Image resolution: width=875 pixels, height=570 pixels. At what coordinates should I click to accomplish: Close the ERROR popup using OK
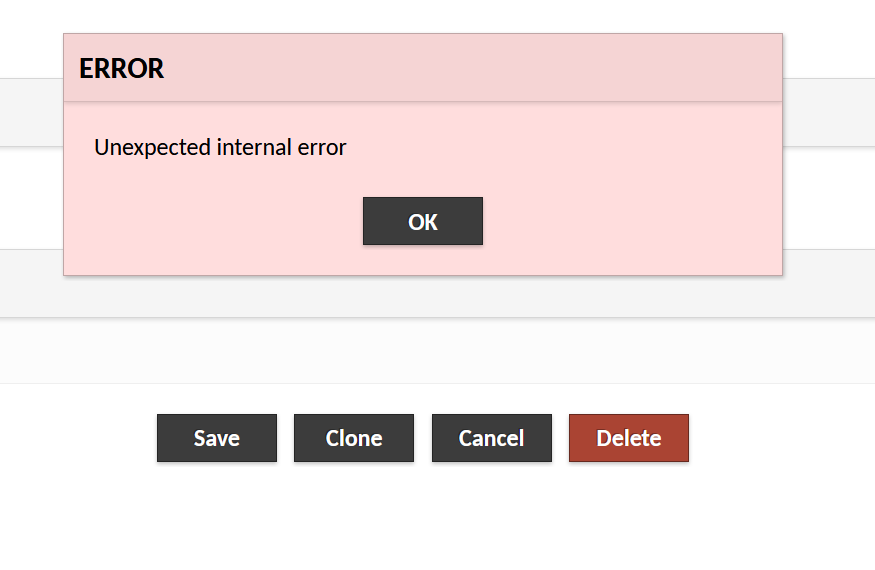422,221
